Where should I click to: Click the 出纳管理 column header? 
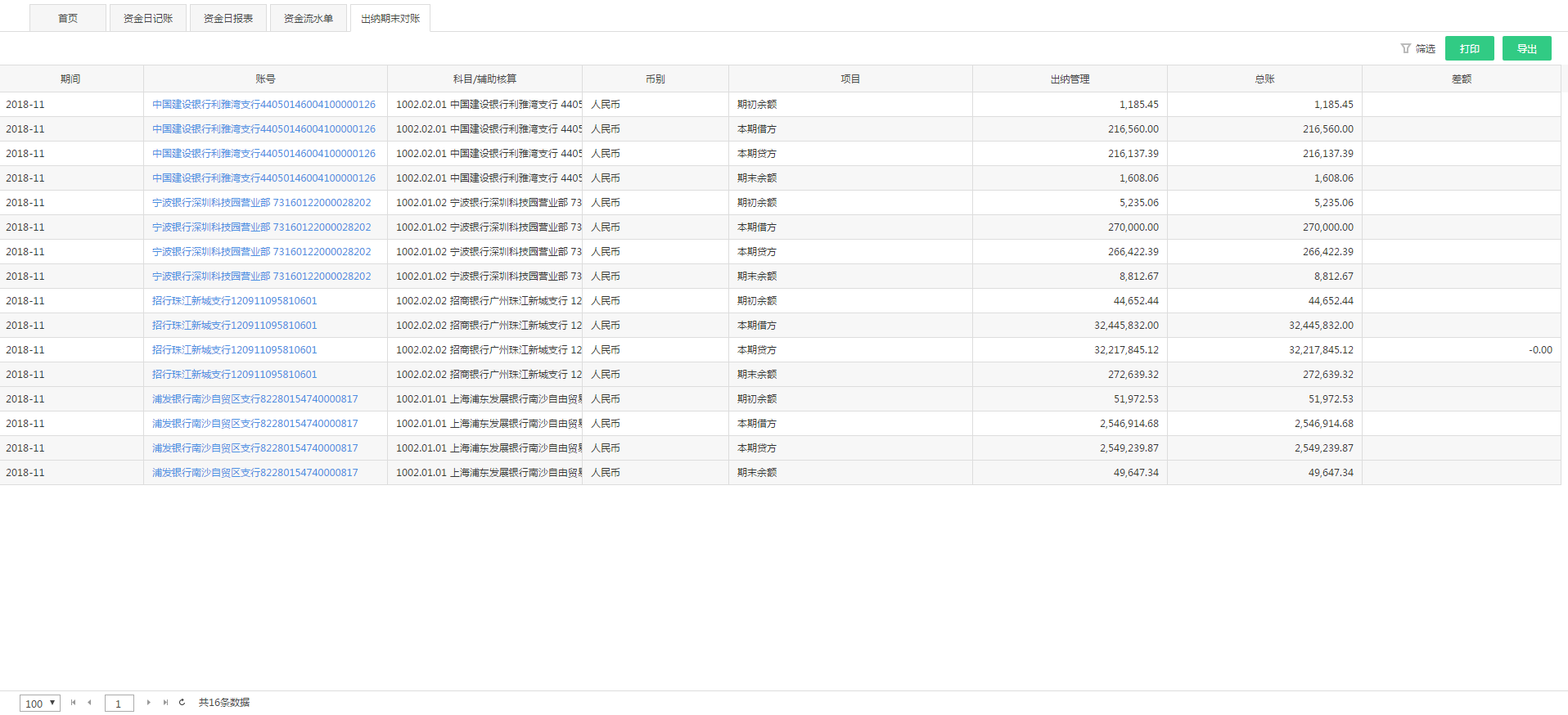tap(1070, 79)
